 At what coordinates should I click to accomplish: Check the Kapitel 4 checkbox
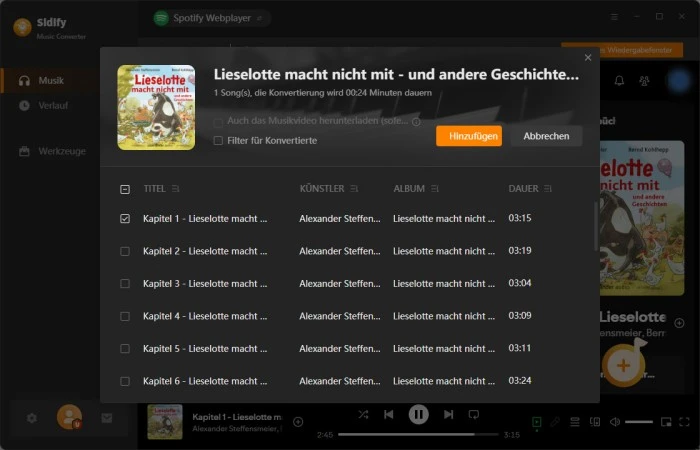[x=125, y=317]
